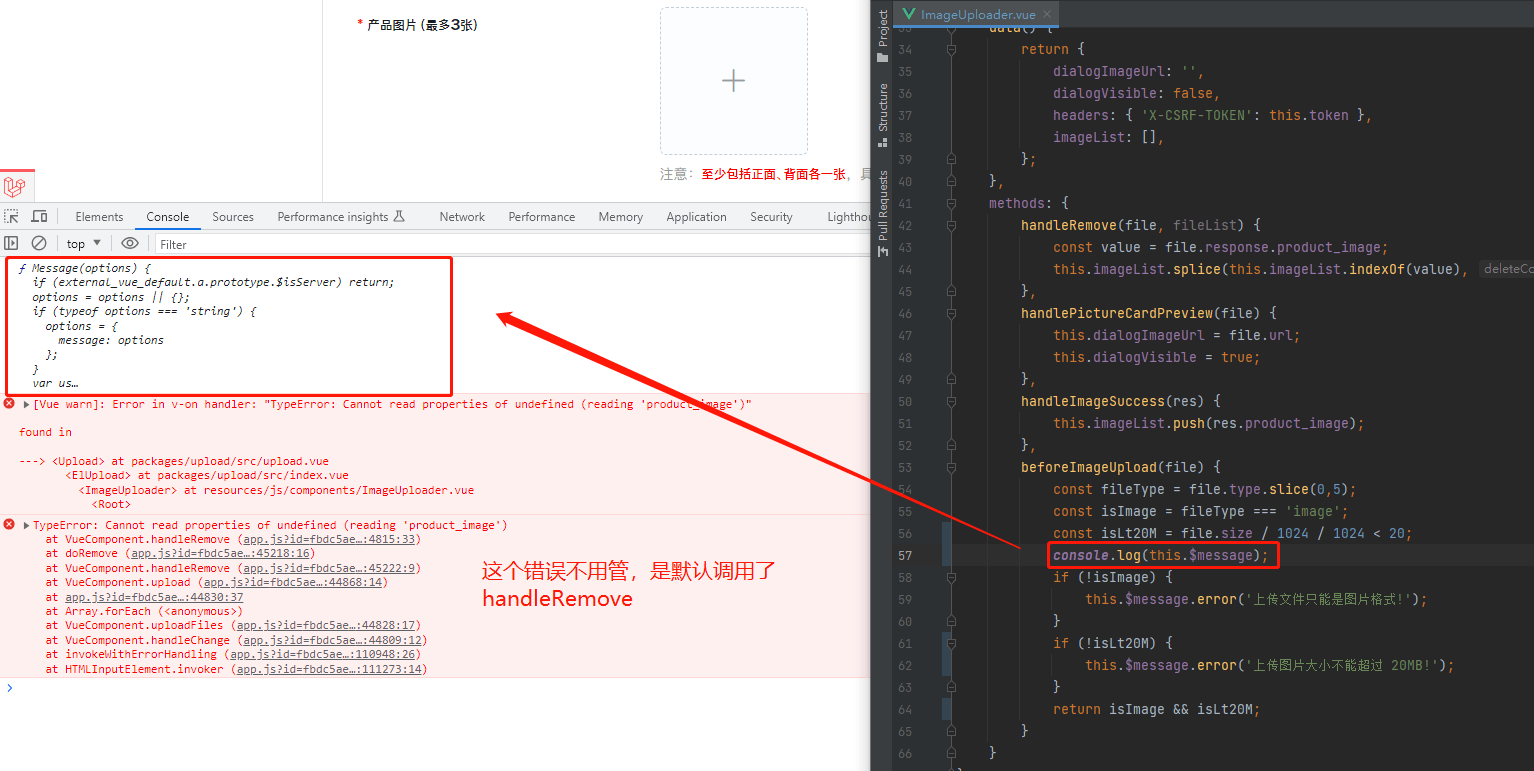Collapse the methods block at line 41
Screen dimensions: 1534x771
(951, 203)
